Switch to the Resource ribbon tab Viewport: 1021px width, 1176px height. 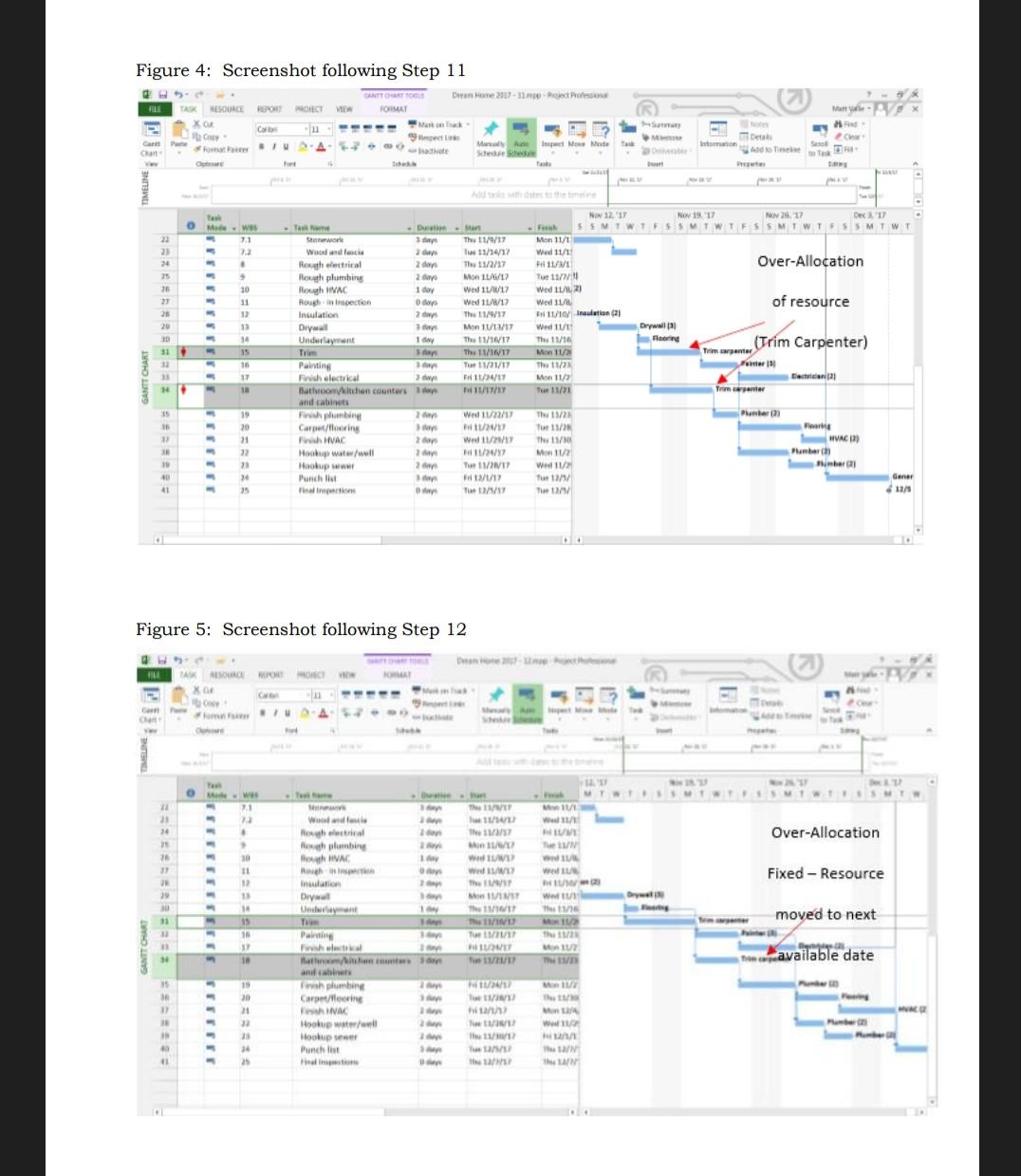[224, 110]
